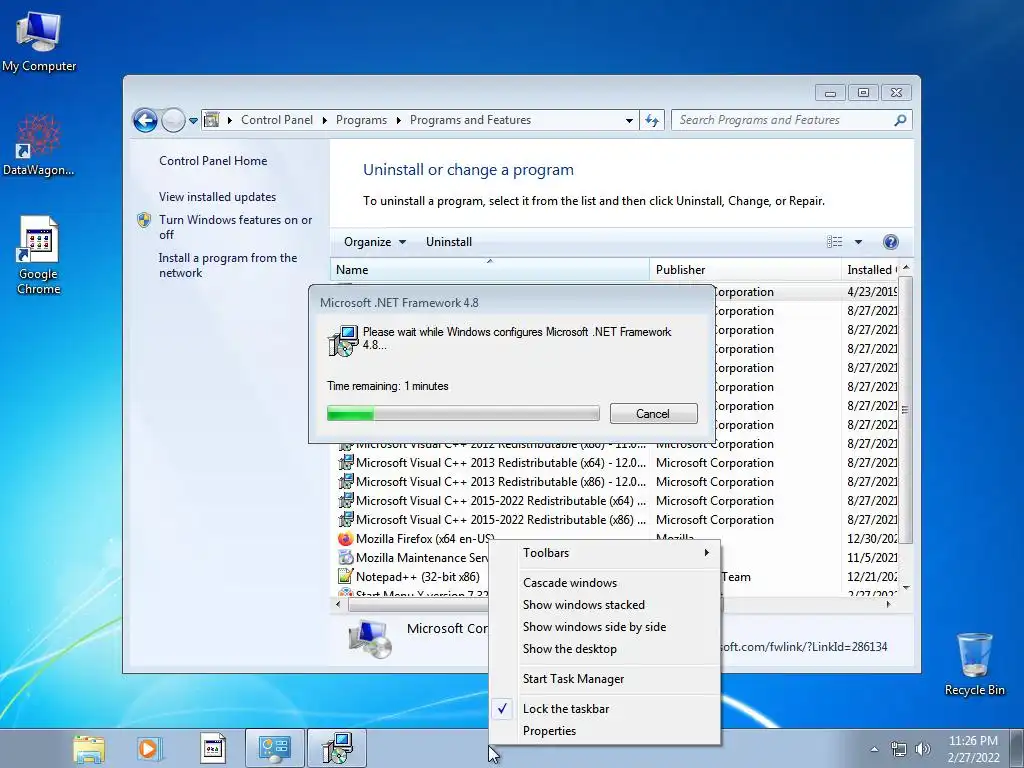Click the search magnifier icon

click(900, 120)
